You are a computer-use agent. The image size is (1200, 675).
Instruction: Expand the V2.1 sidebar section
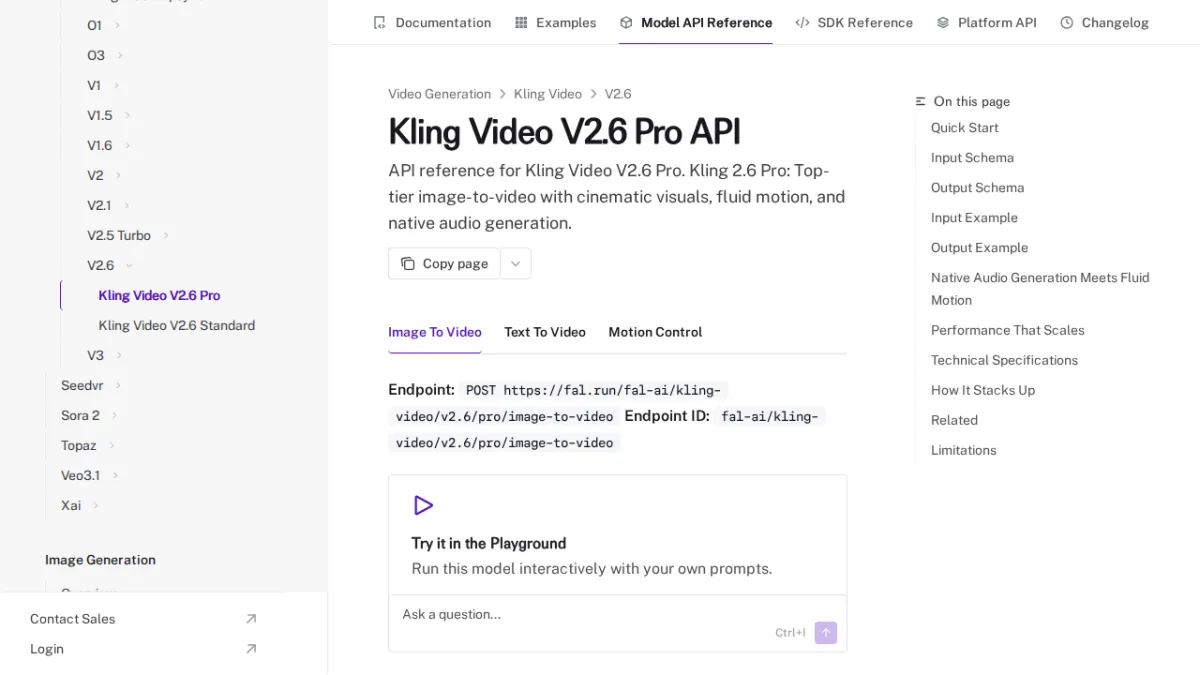[126, 205]
